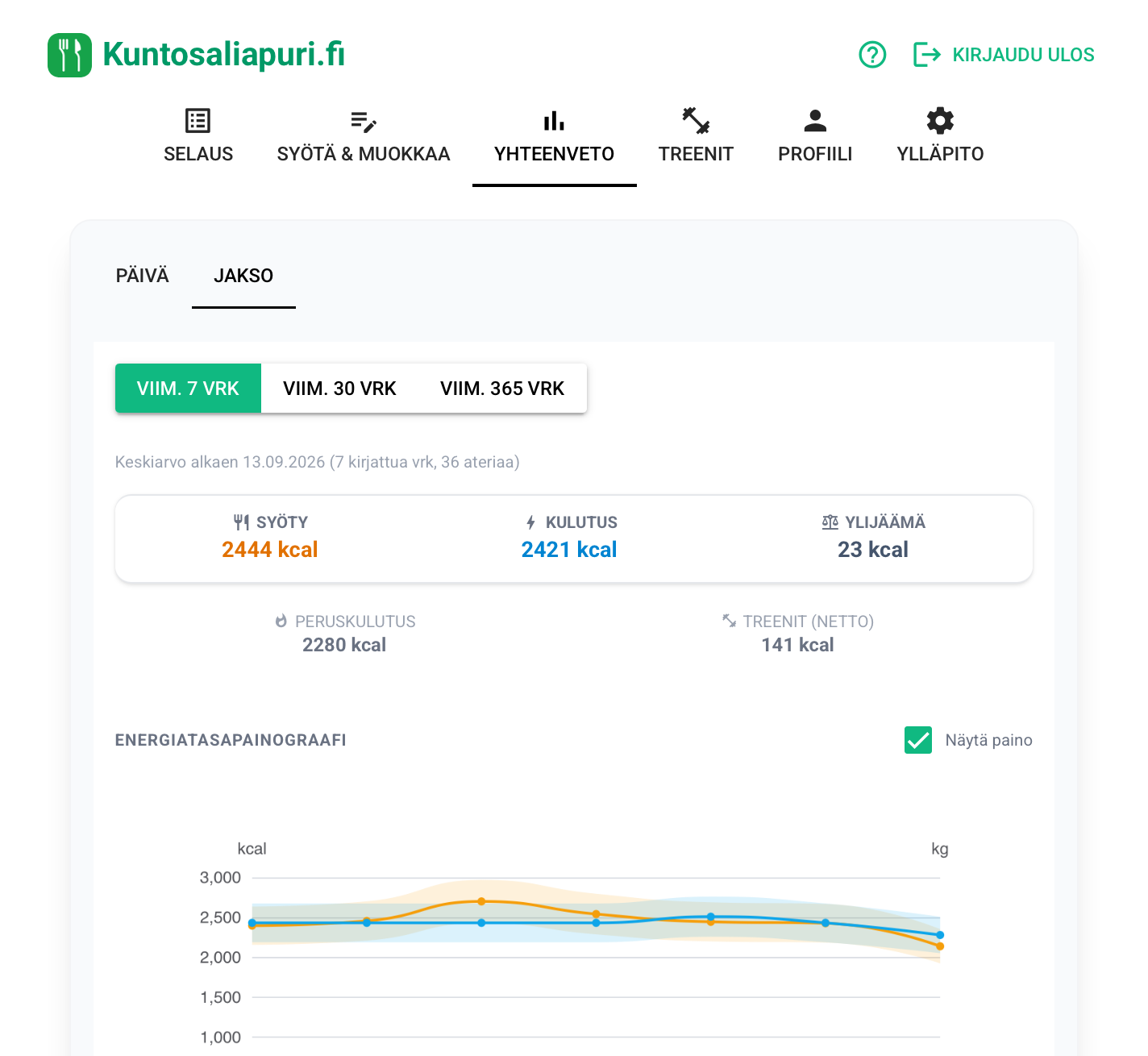Open the SELAUS navigation tab

[x=198, y=137]
